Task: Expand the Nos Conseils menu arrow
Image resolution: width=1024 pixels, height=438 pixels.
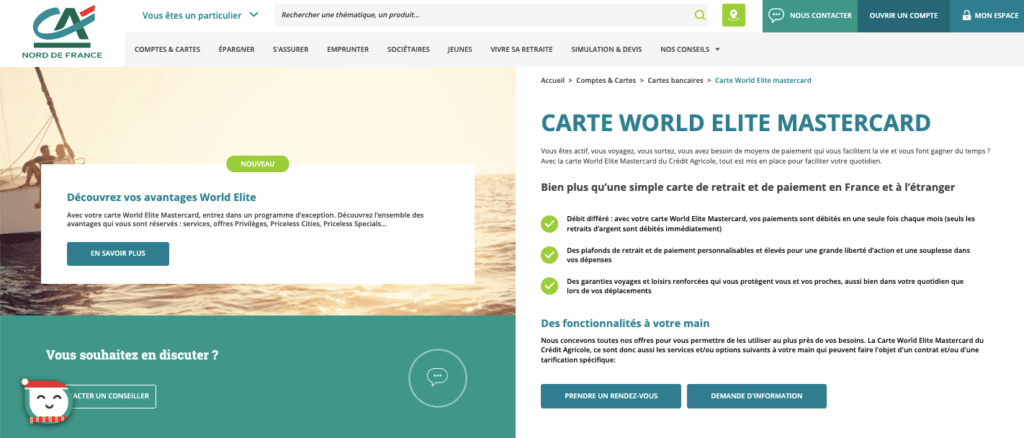Action: (717, 49)
